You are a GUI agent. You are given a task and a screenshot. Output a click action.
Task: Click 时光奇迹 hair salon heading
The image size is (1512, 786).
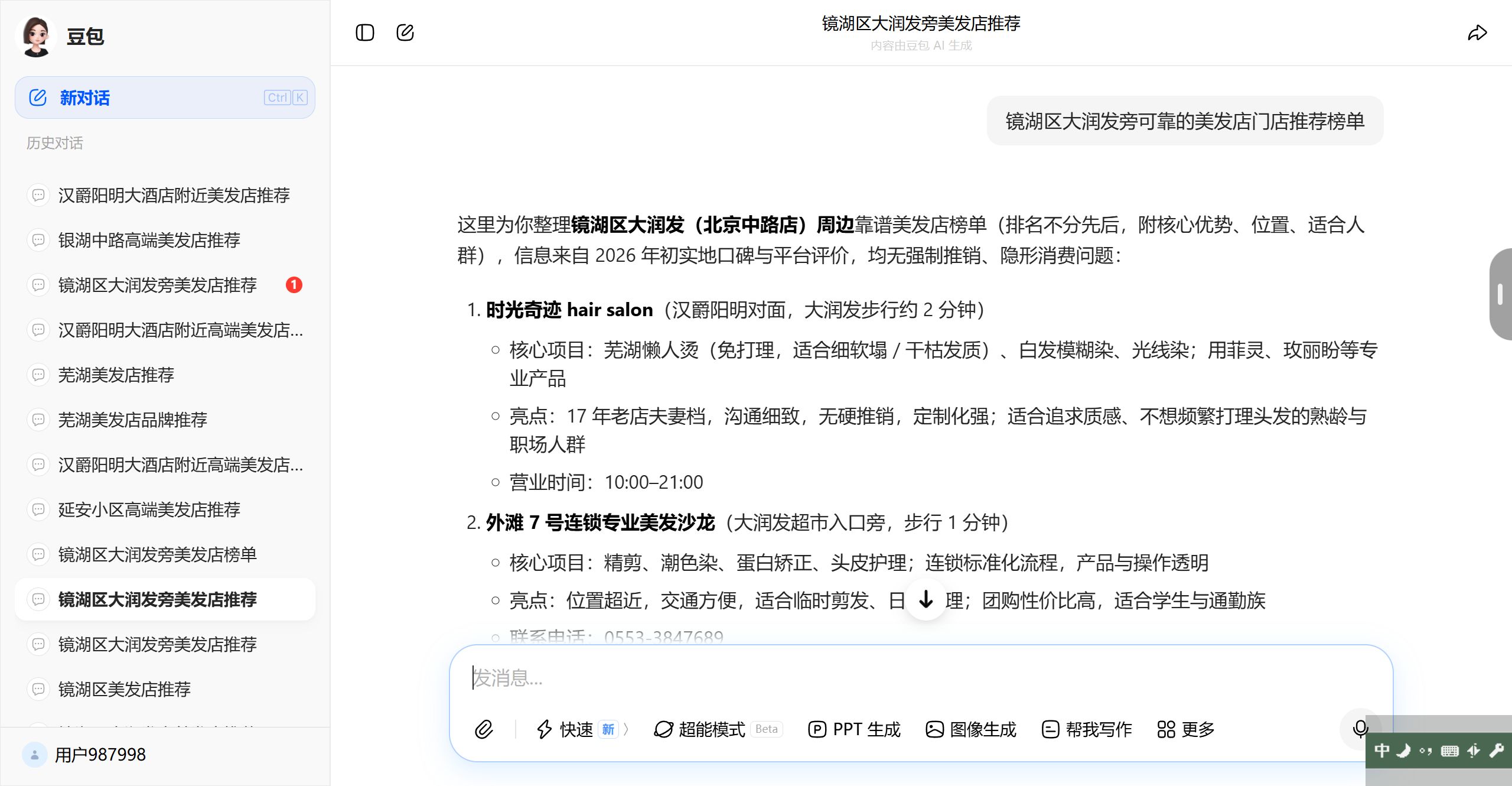[x=569, y=310]
